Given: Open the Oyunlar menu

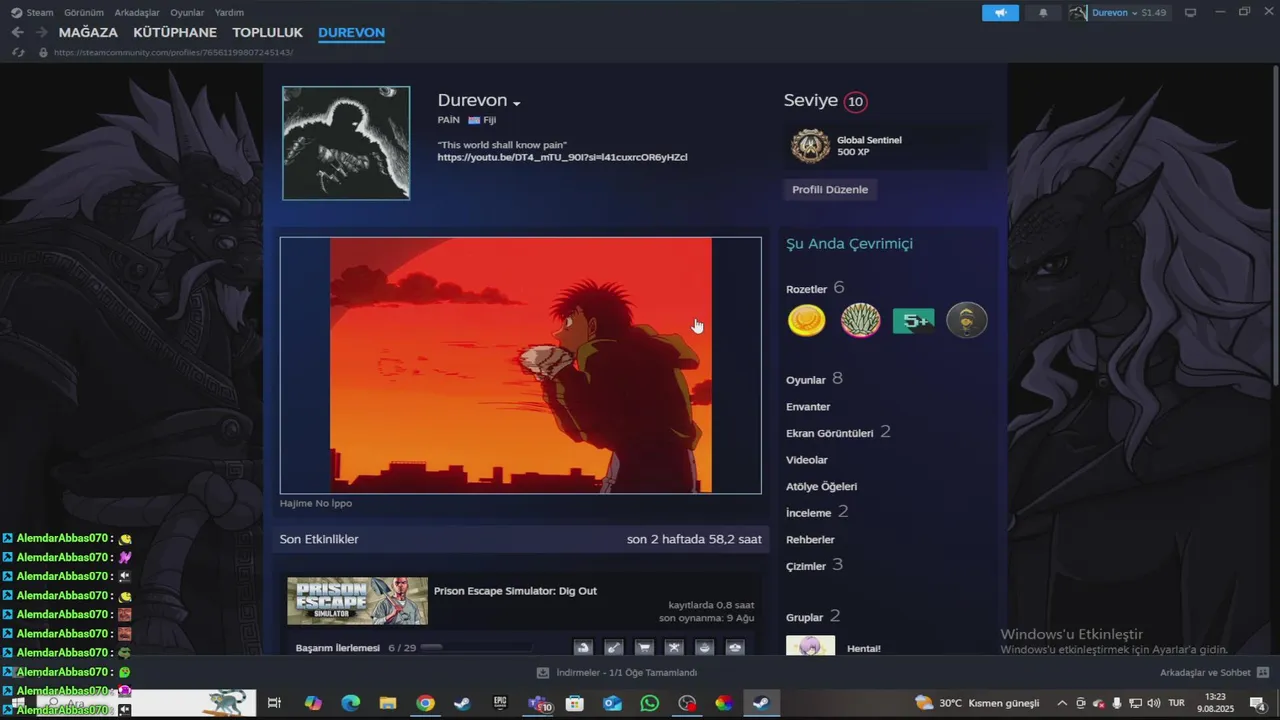Looking at the screenshot, I should [x=187, y=13].
